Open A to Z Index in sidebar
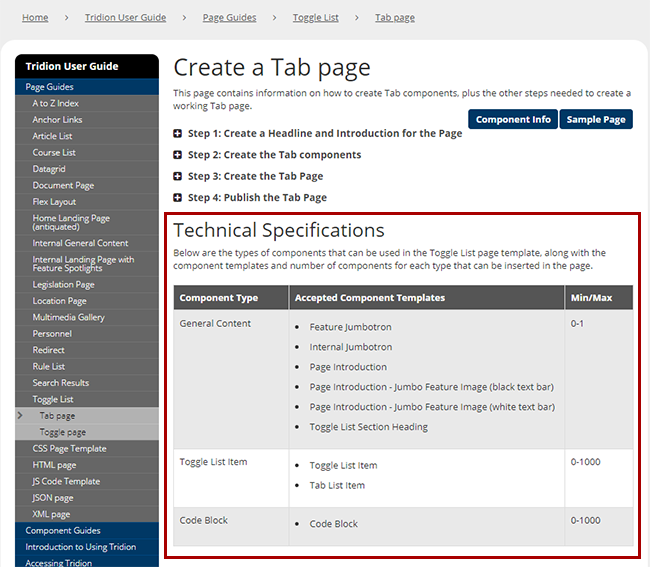The image size is (650, 567). pos(56,103)
